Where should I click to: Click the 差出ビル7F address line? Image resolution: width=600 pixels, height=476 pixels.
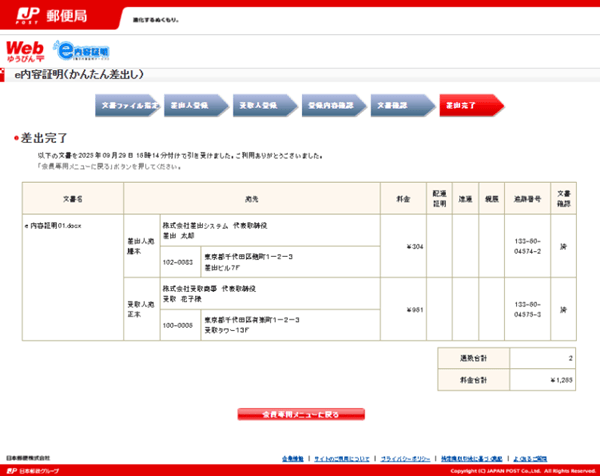click(222, 268)
